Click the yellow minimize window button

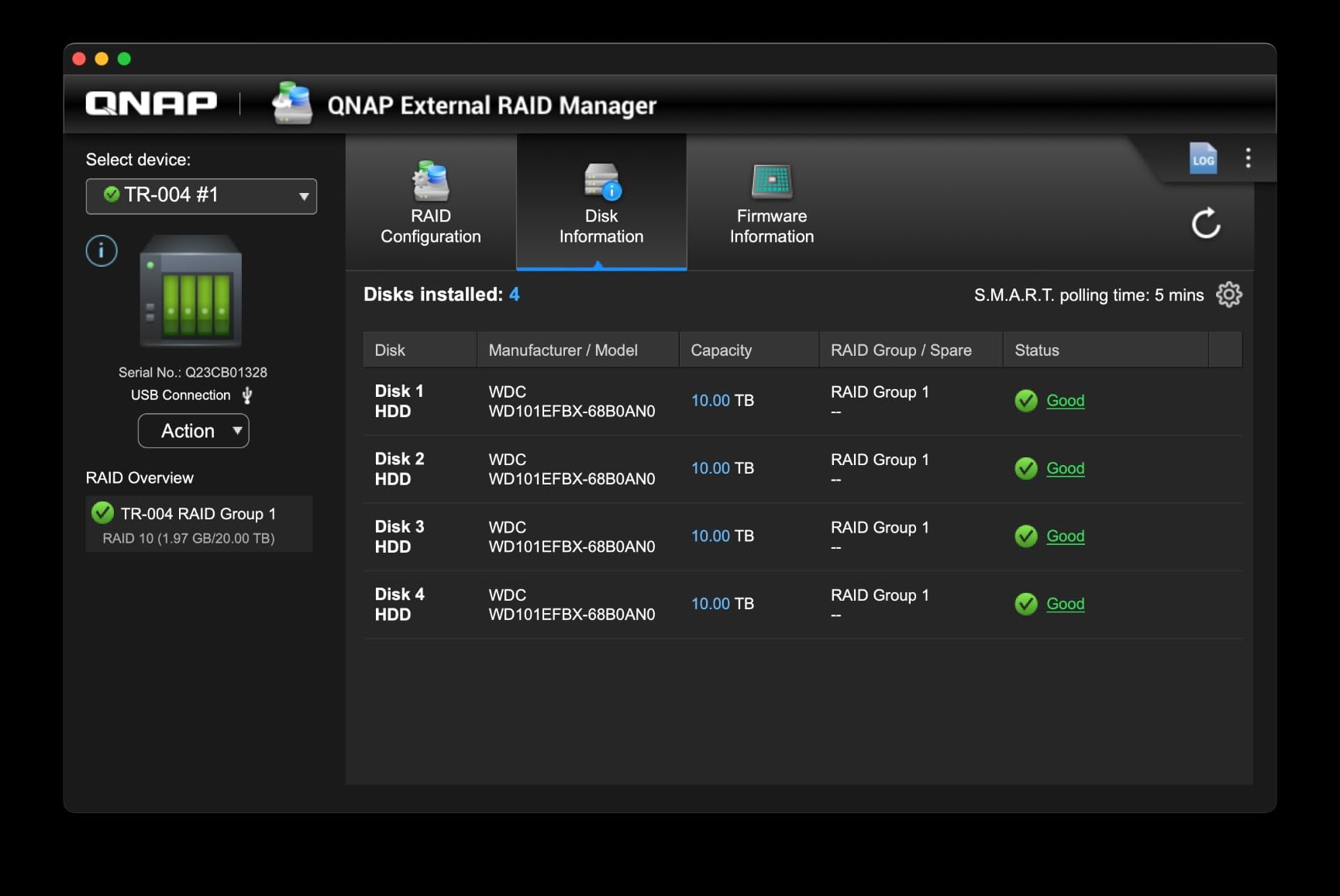102,59
